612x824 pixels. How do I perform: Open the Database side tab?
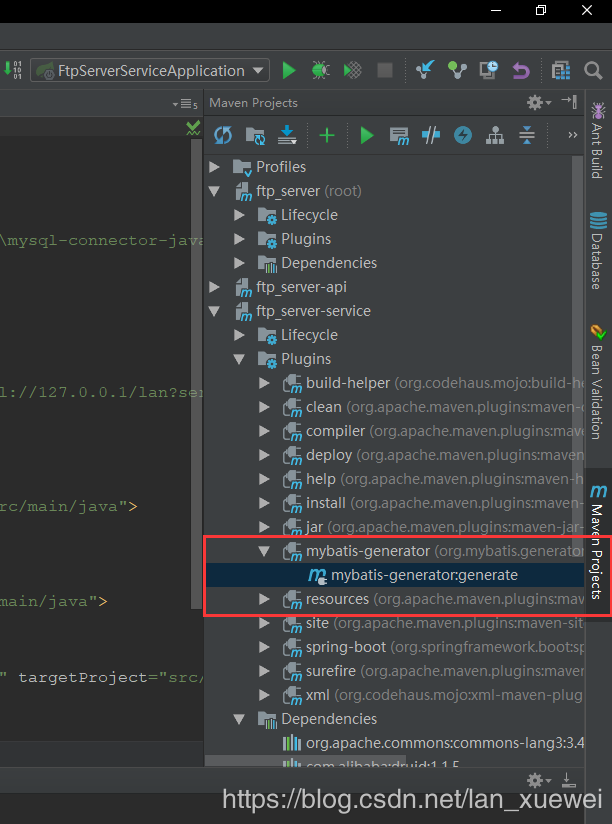tap(598, 251)
